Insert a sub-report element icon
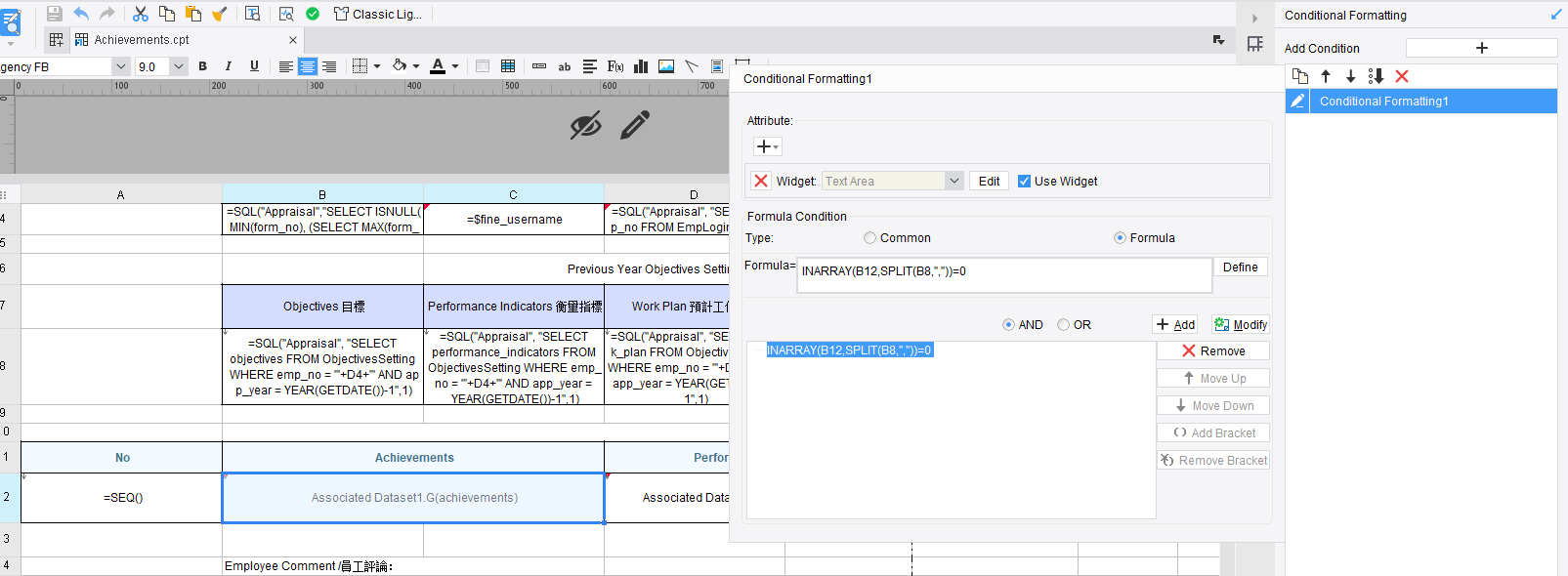This screenshot has height=576, width=1568. (717, 66)
